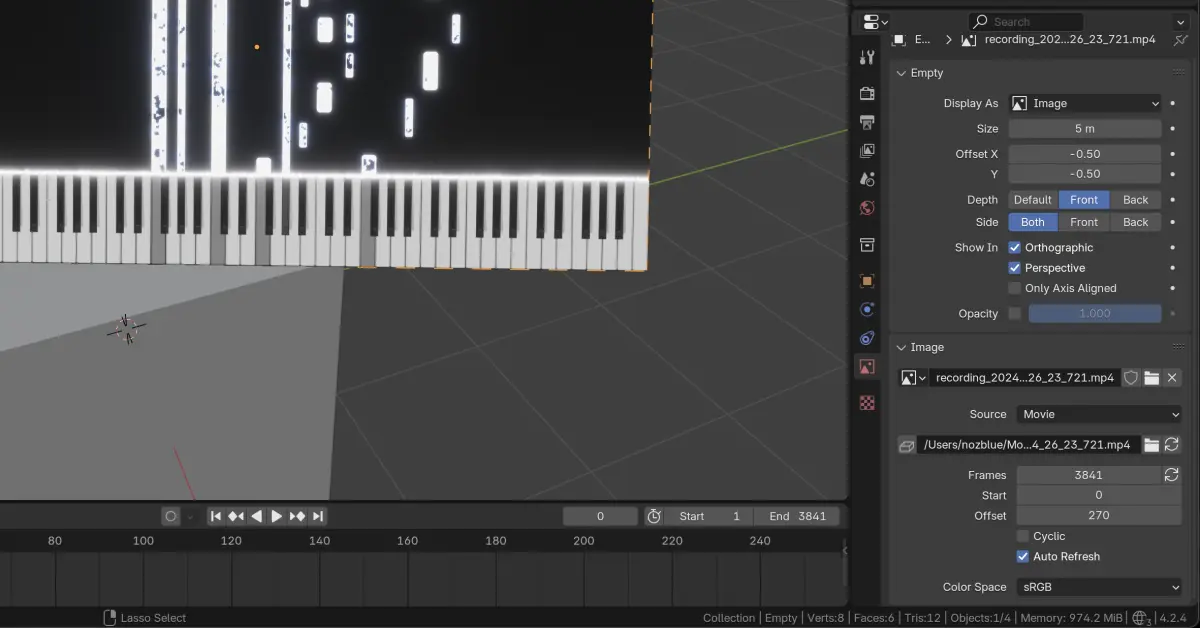Unlink the recording image datablock

[x=1172, y=378]
